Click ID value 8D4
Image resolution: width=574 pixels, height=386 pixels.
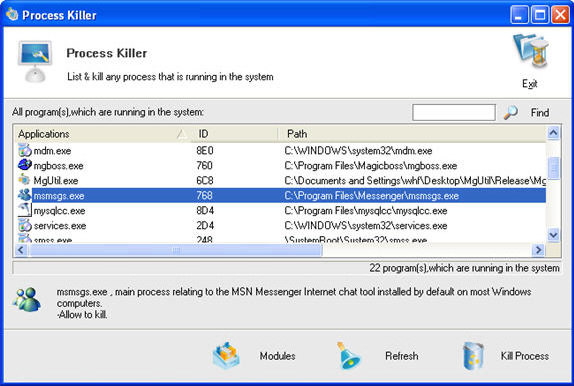point(205,211)
